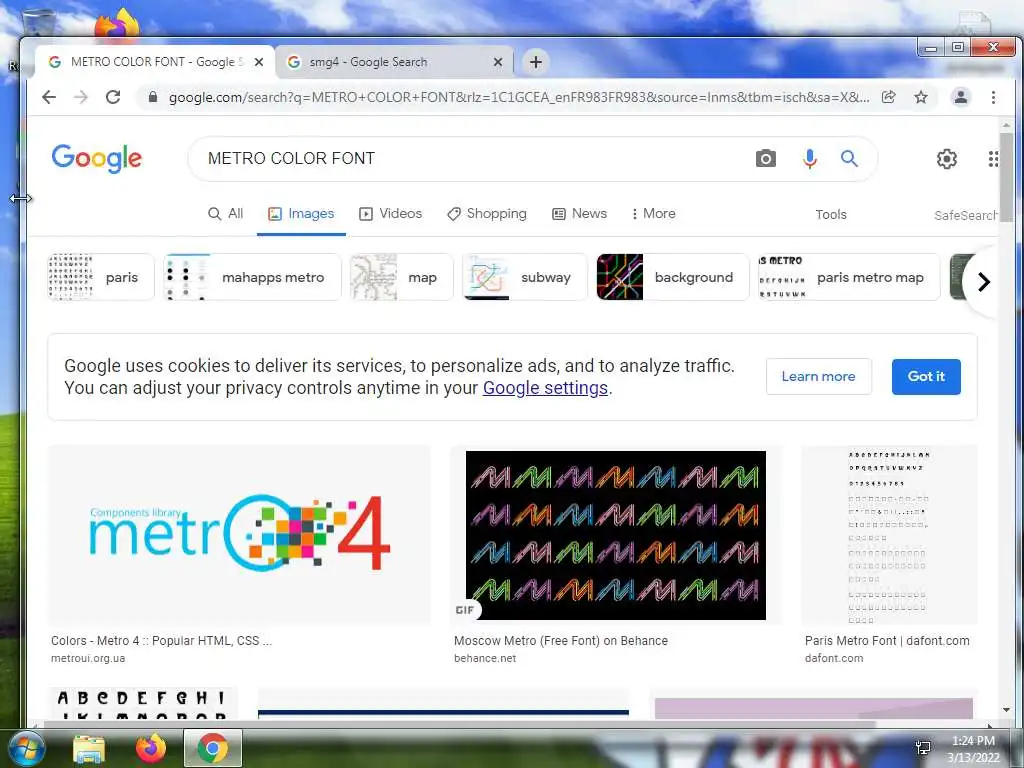
Task: Click the network icon in system tray
Action: point(923,748)
